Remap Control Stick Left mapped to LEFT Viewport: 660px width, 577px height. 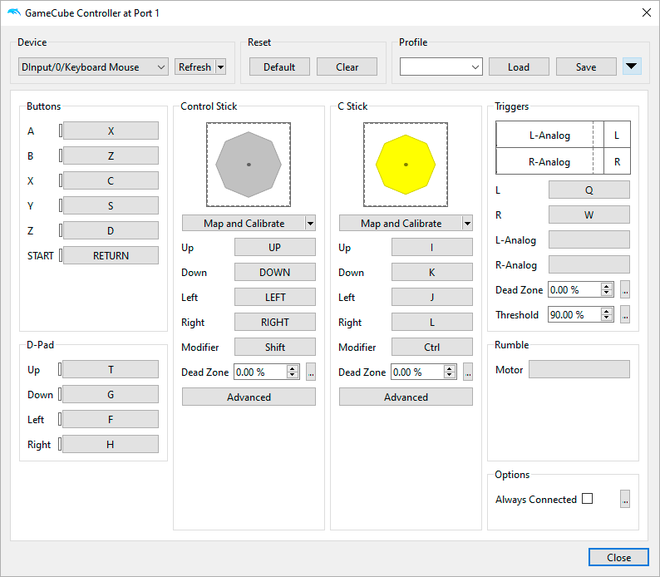(275, 297)
